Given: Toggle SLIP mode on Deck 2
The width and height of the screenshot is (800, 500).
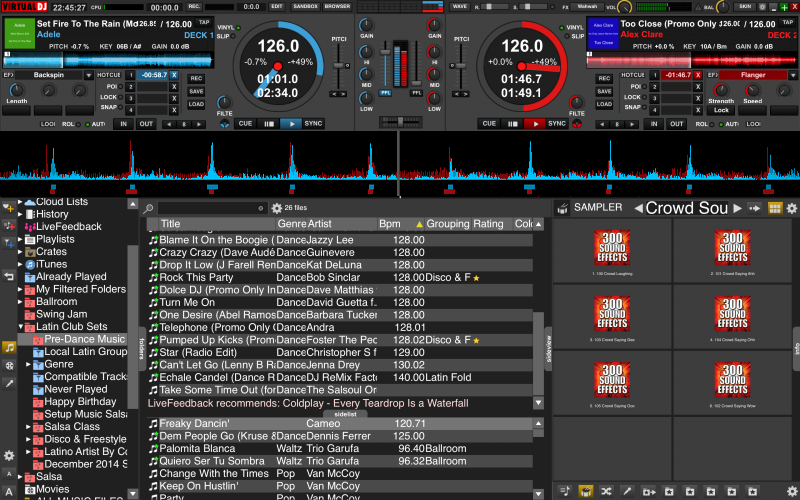Looking at the screenshot, I should coord(575,36).
